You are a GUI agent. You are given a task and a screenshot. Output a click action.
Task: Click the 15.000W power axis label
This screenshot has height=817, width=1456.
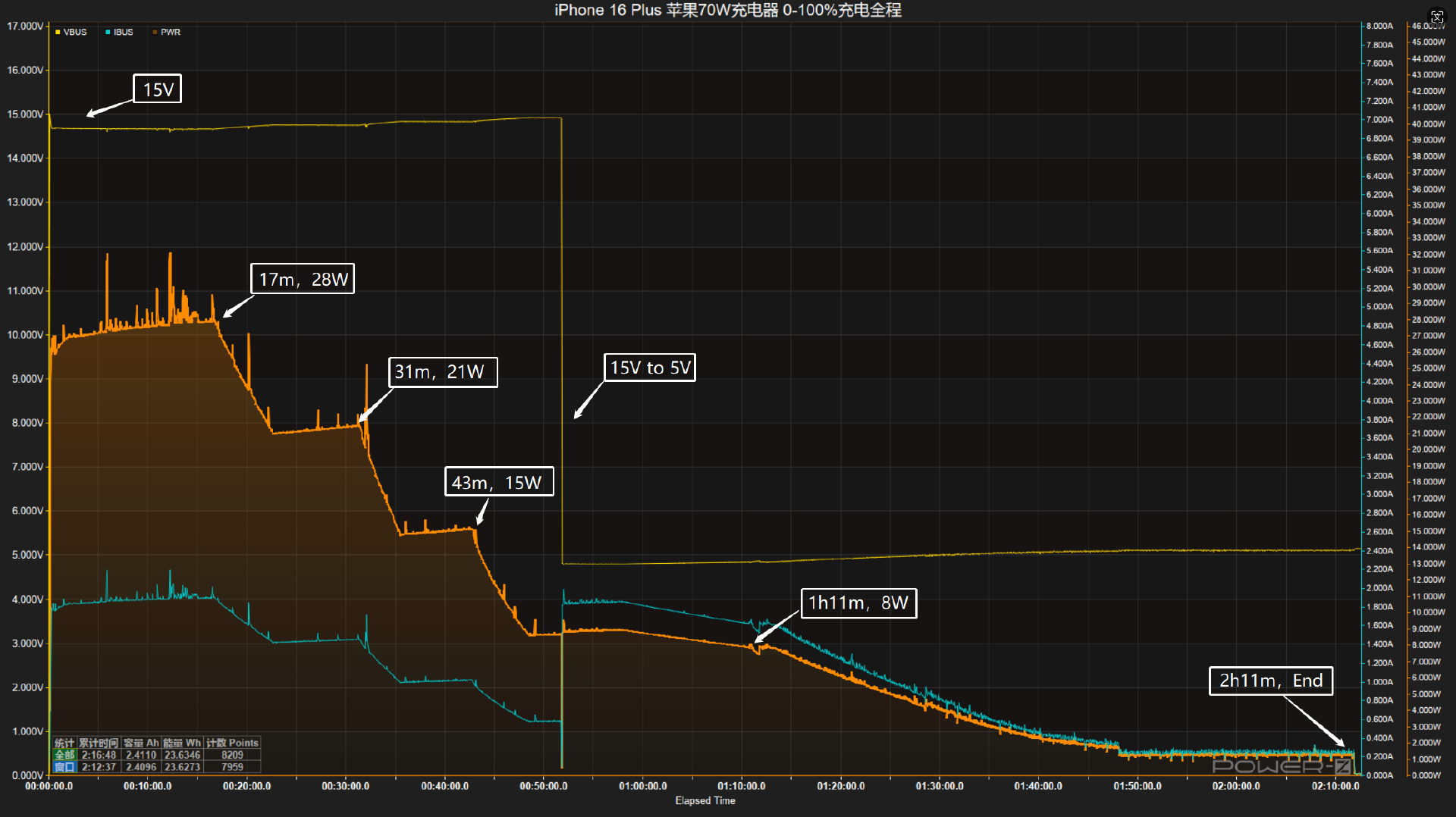click(x=1429, y=531)
